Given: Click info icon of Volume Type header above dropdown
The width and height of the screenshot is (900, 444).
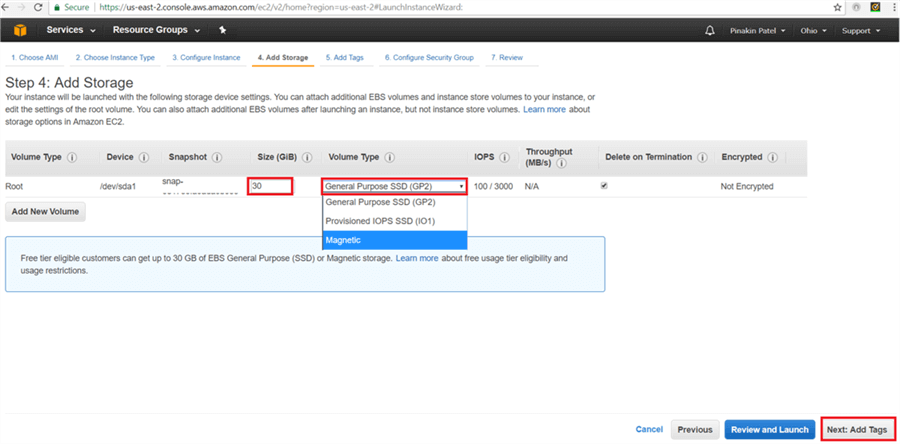Looking at the screenshot, I should [390, 157].
